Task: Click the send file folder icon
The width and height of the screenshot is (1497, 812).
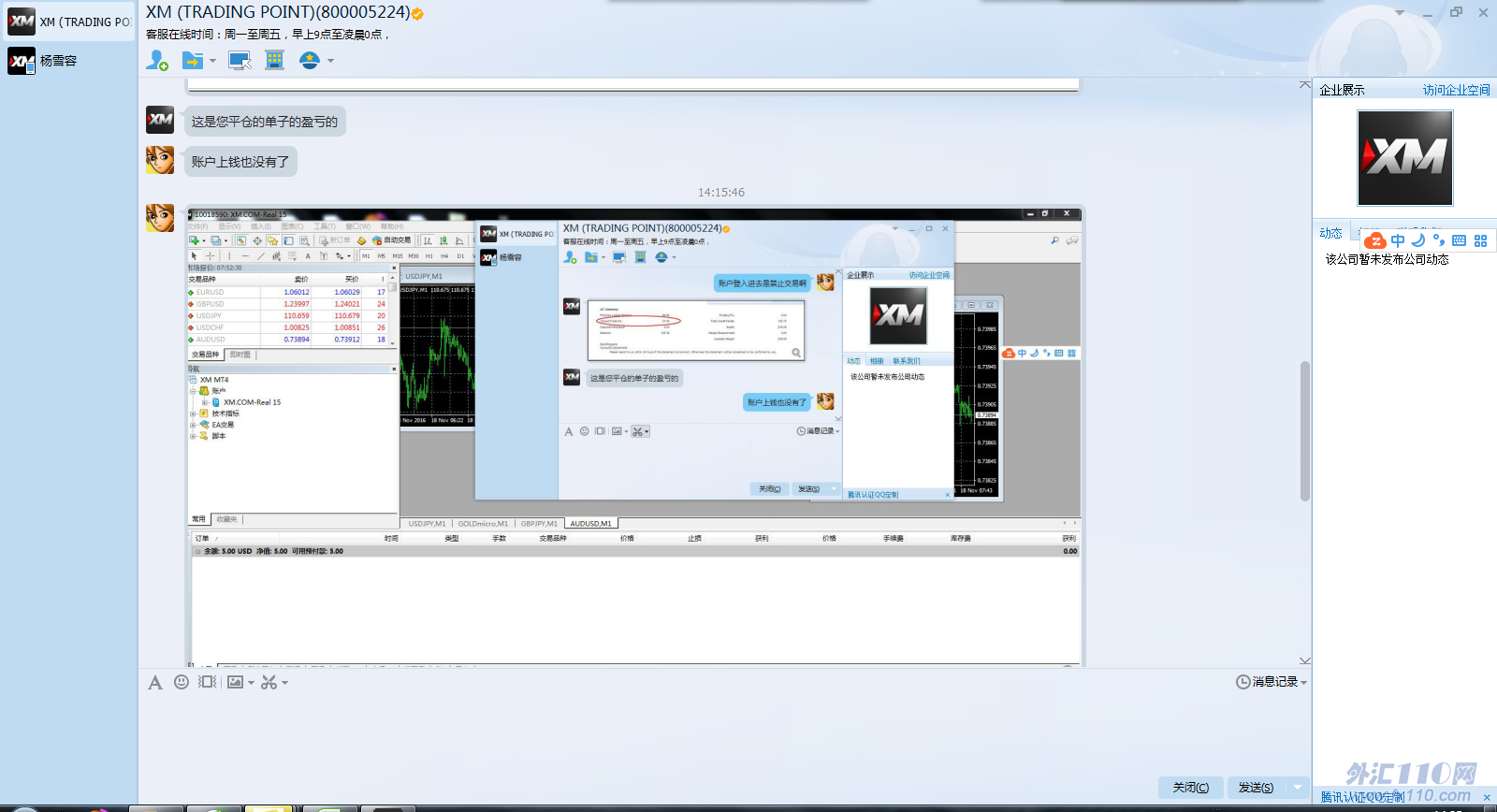Action: coord(193,61)
